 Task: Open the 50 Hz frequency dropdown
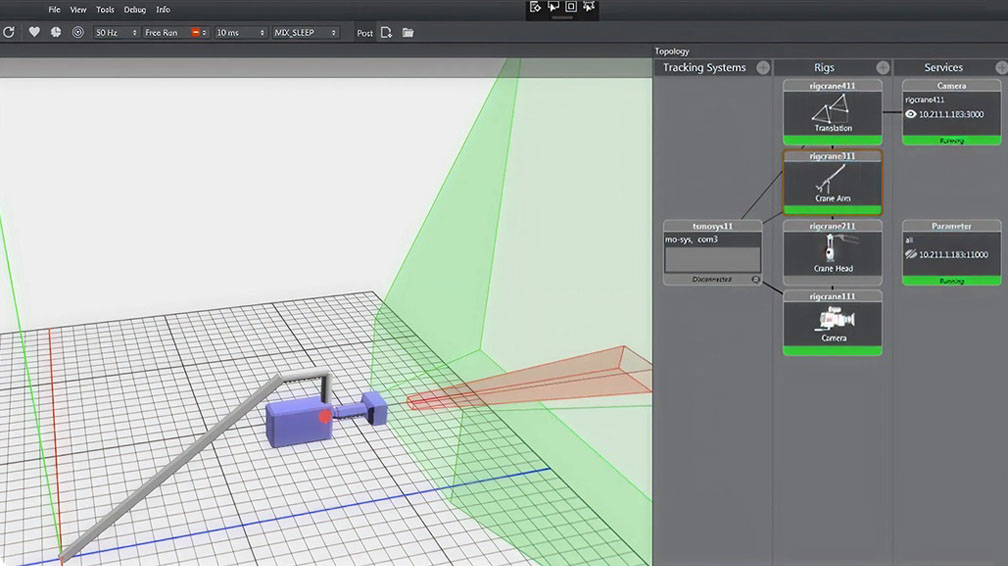(x=116, y=32)
